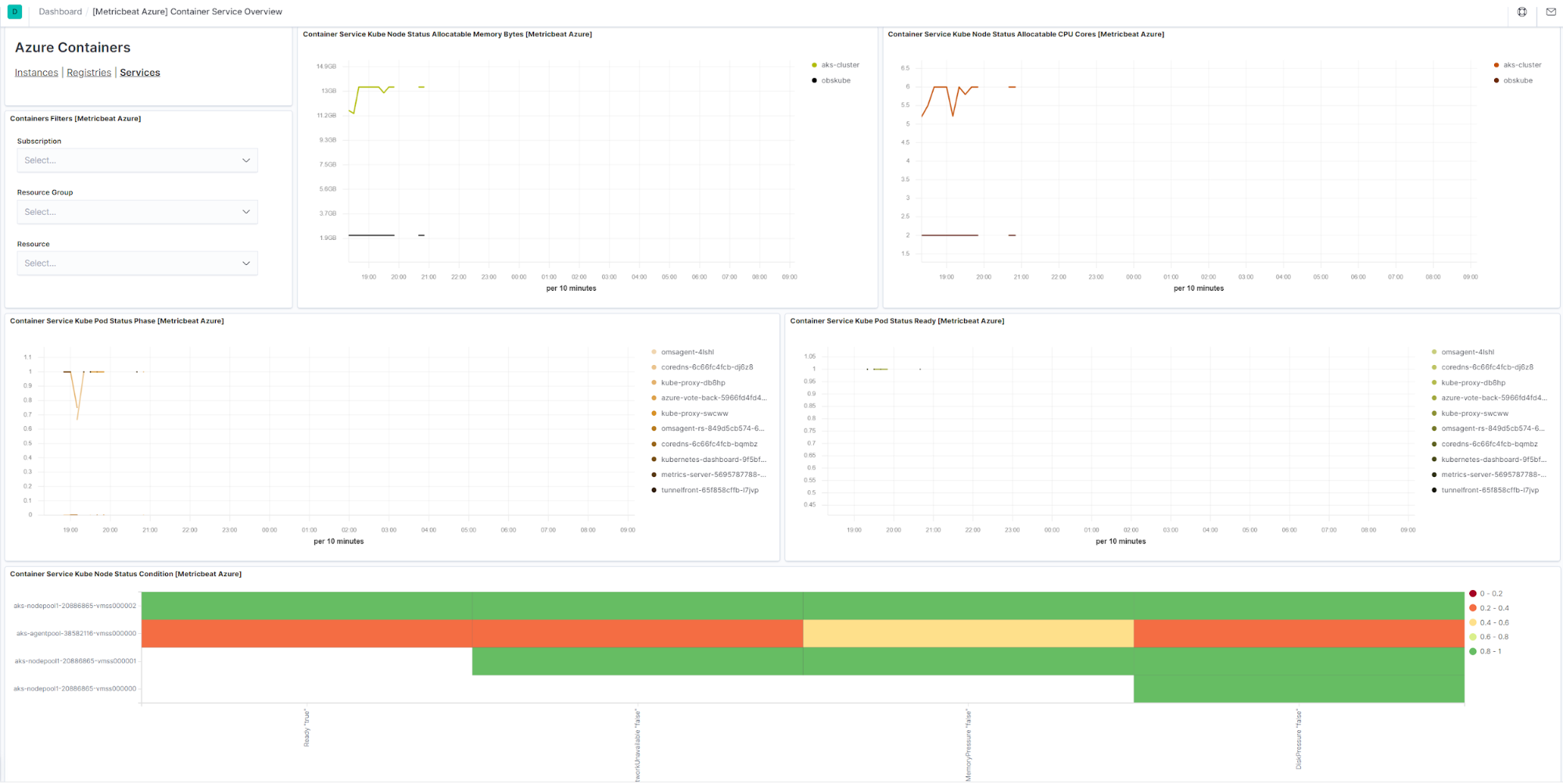The width and height of the screenshot is (1563, 784).
Task: Click the 0.8 - 1 heatmap legend range
Action: point(1486,651)
